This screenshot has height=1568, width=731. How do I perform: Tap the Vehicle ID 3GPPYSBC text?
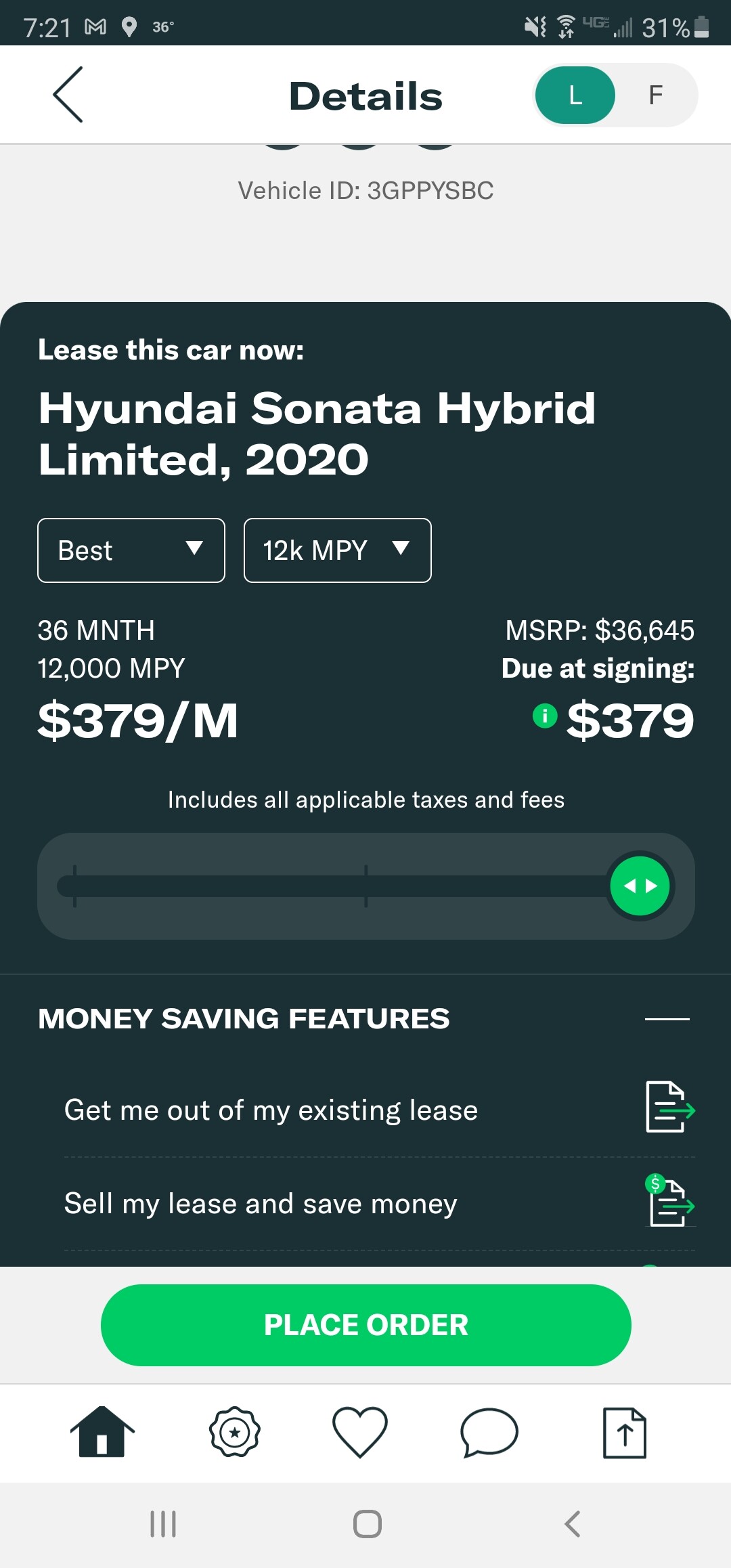tap(365, 191)
